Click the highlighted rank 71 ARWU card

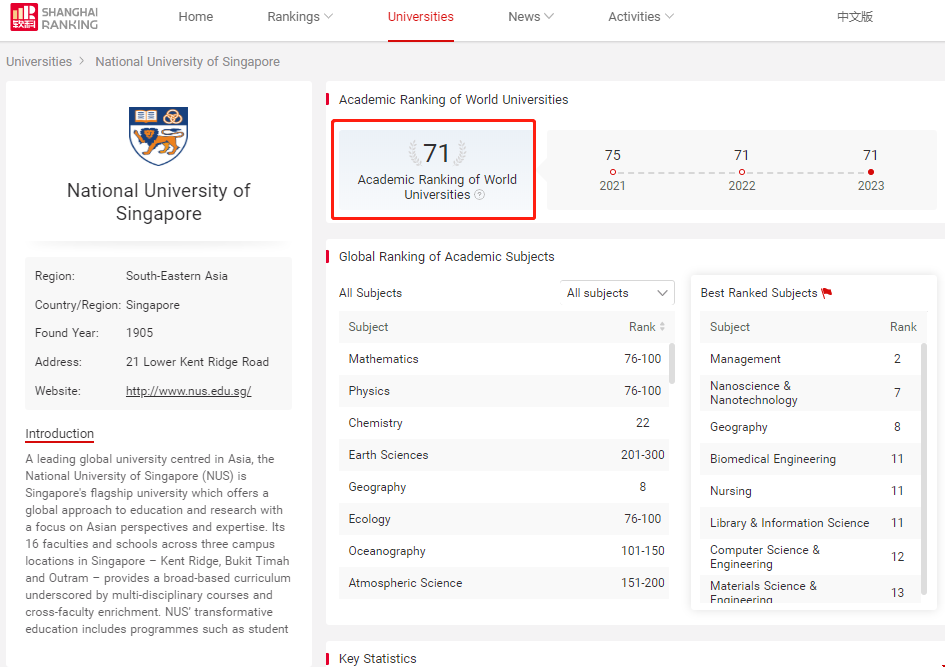pyautogui.click(x=433, y=170)
